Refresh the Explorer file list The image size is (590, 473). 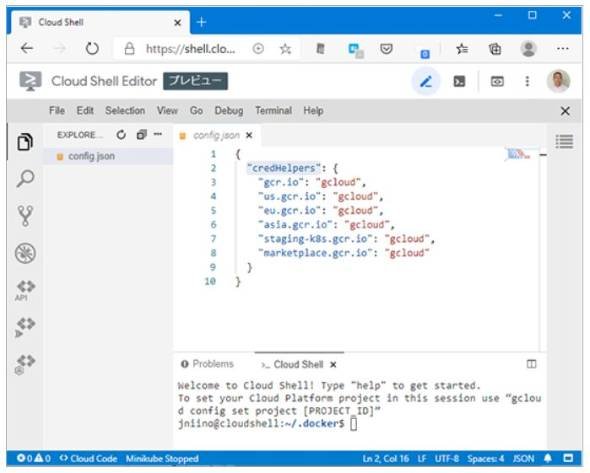[121, 135]
